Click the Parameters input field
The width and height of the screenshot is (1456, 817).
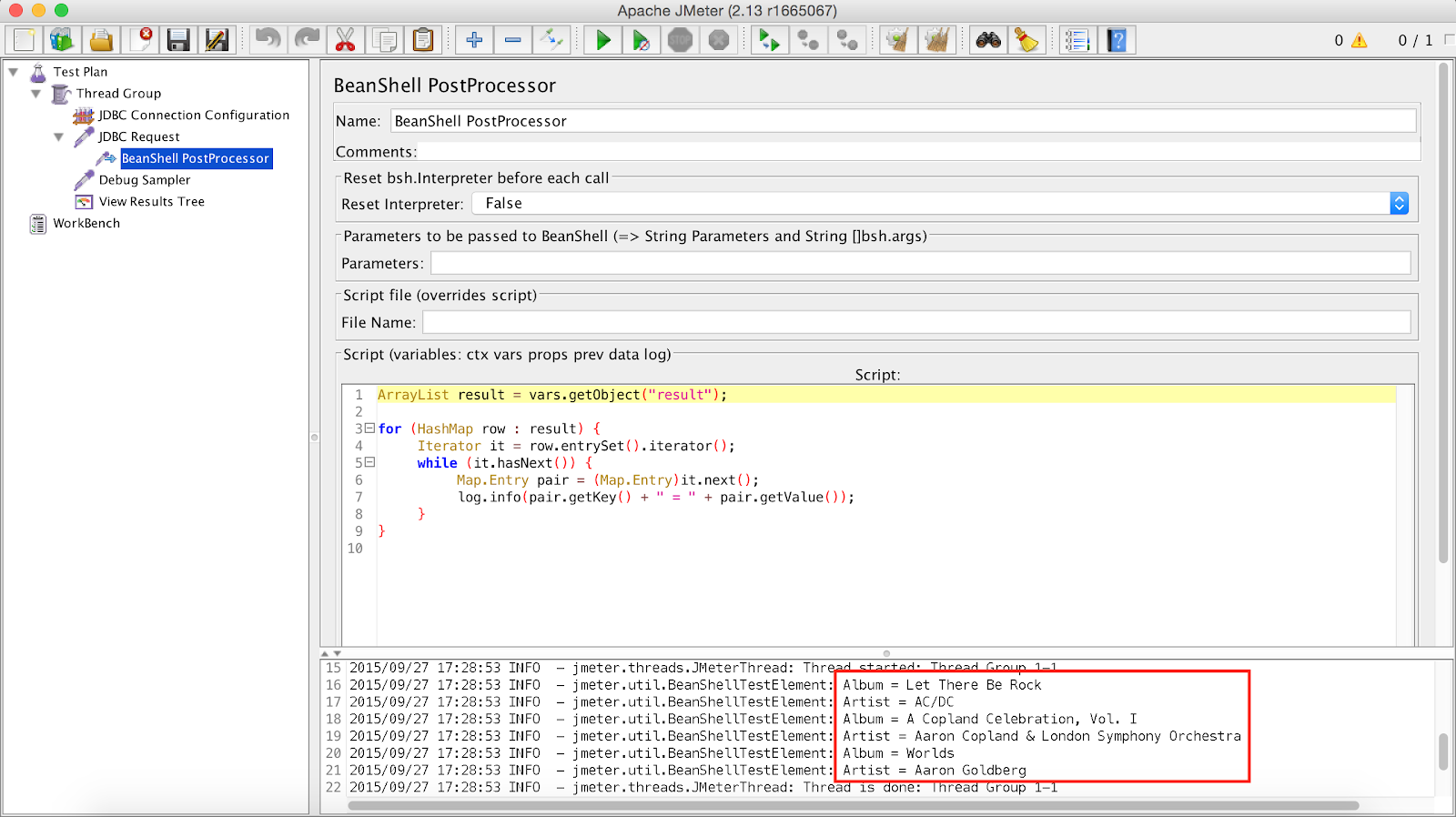click(x=920, y=264)
